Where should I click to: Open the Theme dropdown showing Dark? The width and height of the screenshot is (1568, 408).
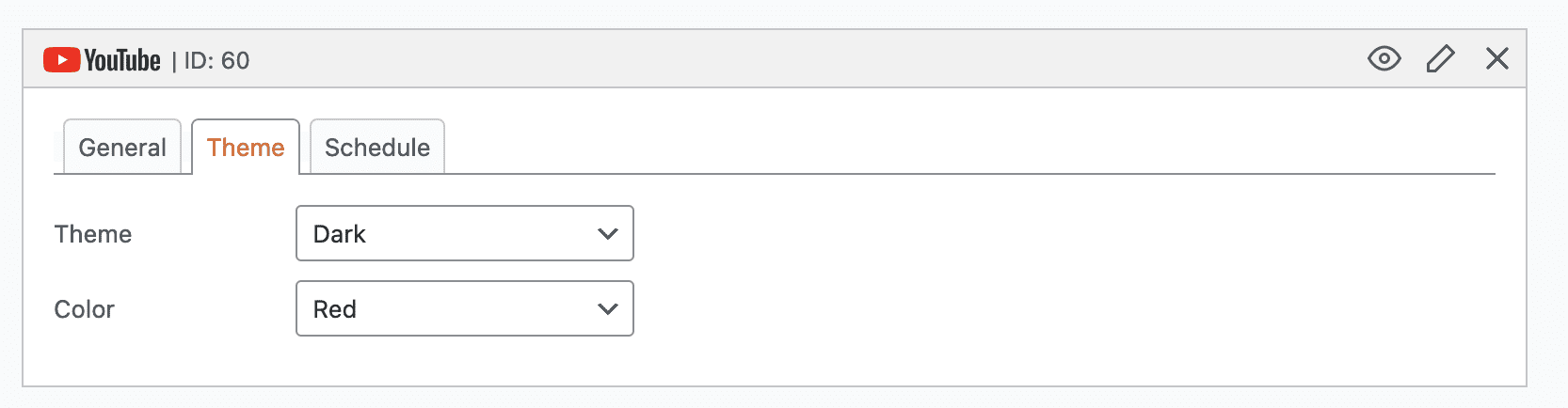pos(464,234)
